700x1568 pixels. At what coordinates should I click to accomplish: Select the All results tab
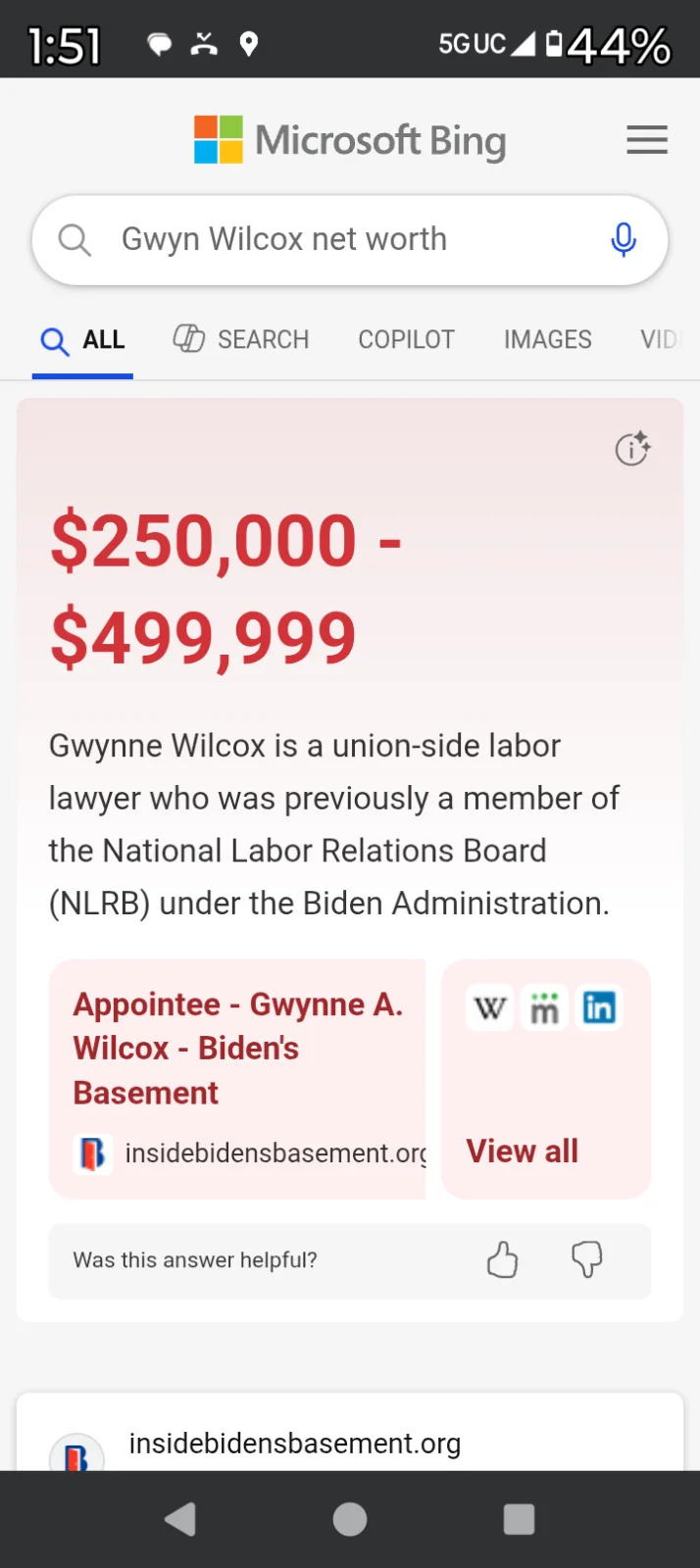[83, 340]
